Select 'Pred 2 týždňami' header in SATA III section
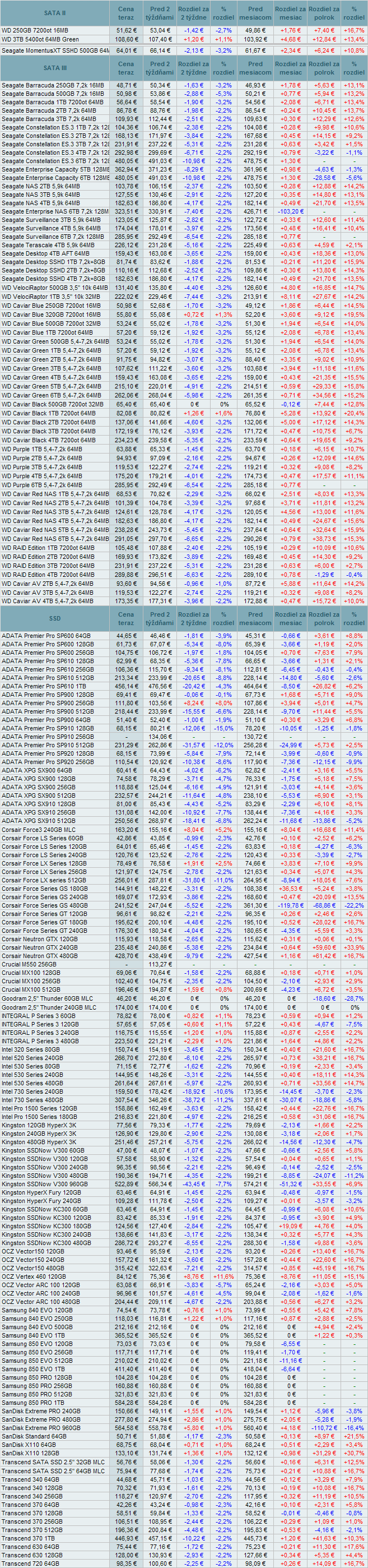This screenshot has height=1568, width=368. (x=160, y=68)
